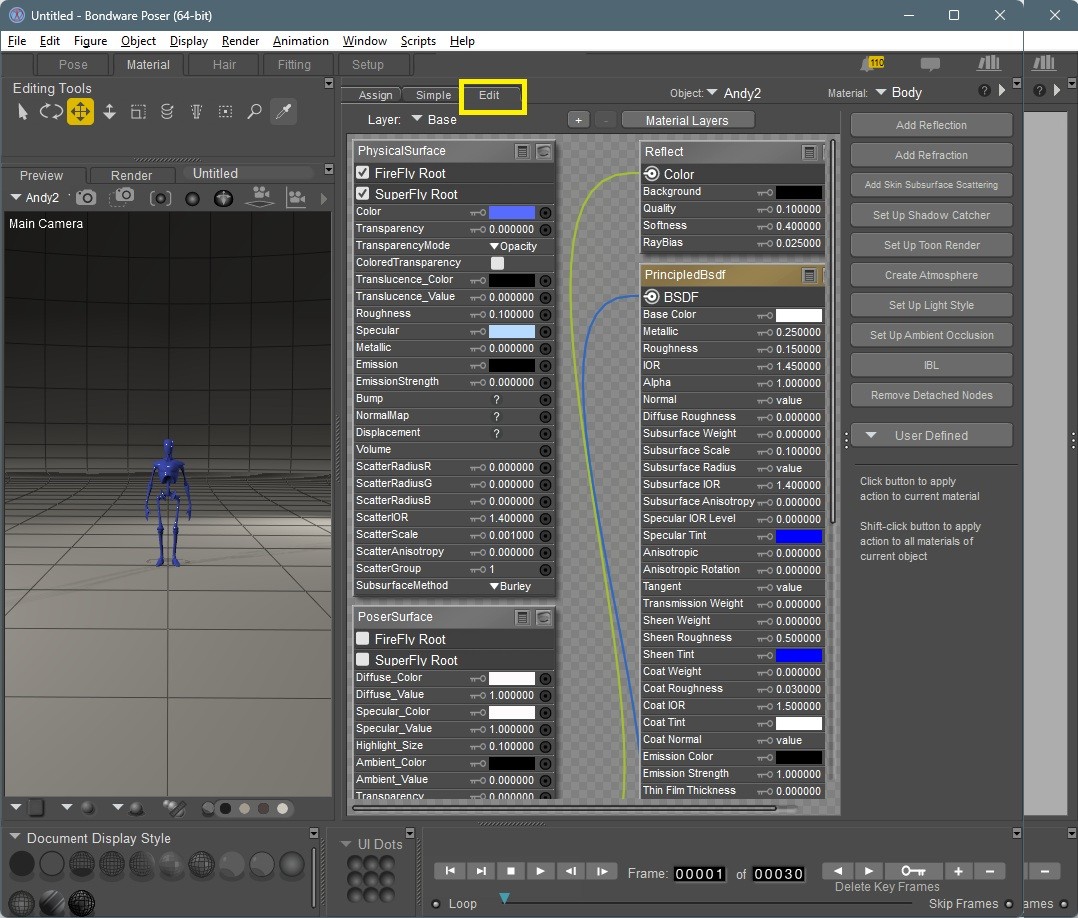Click the Scale editing tool icon
Screen dimensions: 1078x918
tap(138, 112)
